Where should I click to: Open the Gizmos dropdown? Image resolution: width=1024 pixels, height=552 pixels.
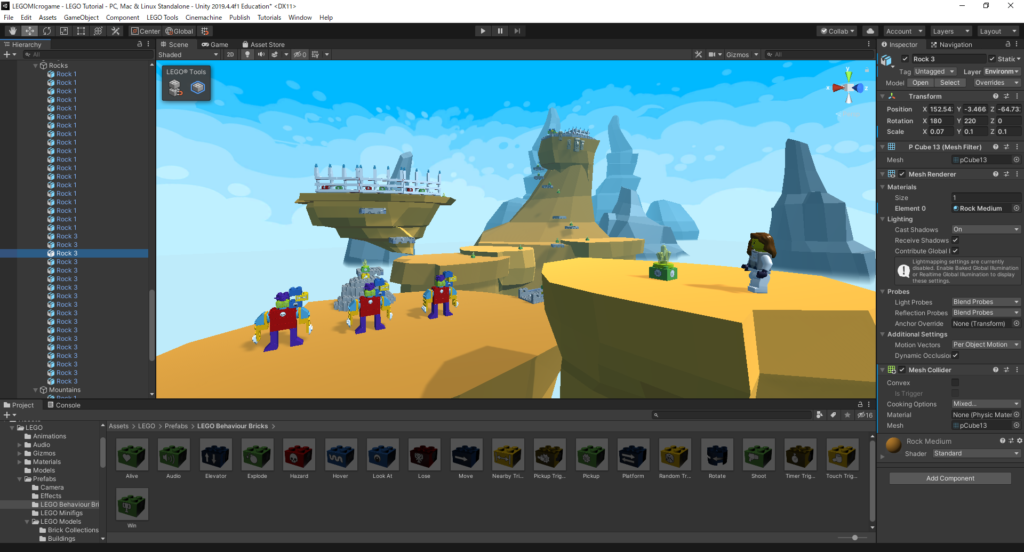point(742,55)
